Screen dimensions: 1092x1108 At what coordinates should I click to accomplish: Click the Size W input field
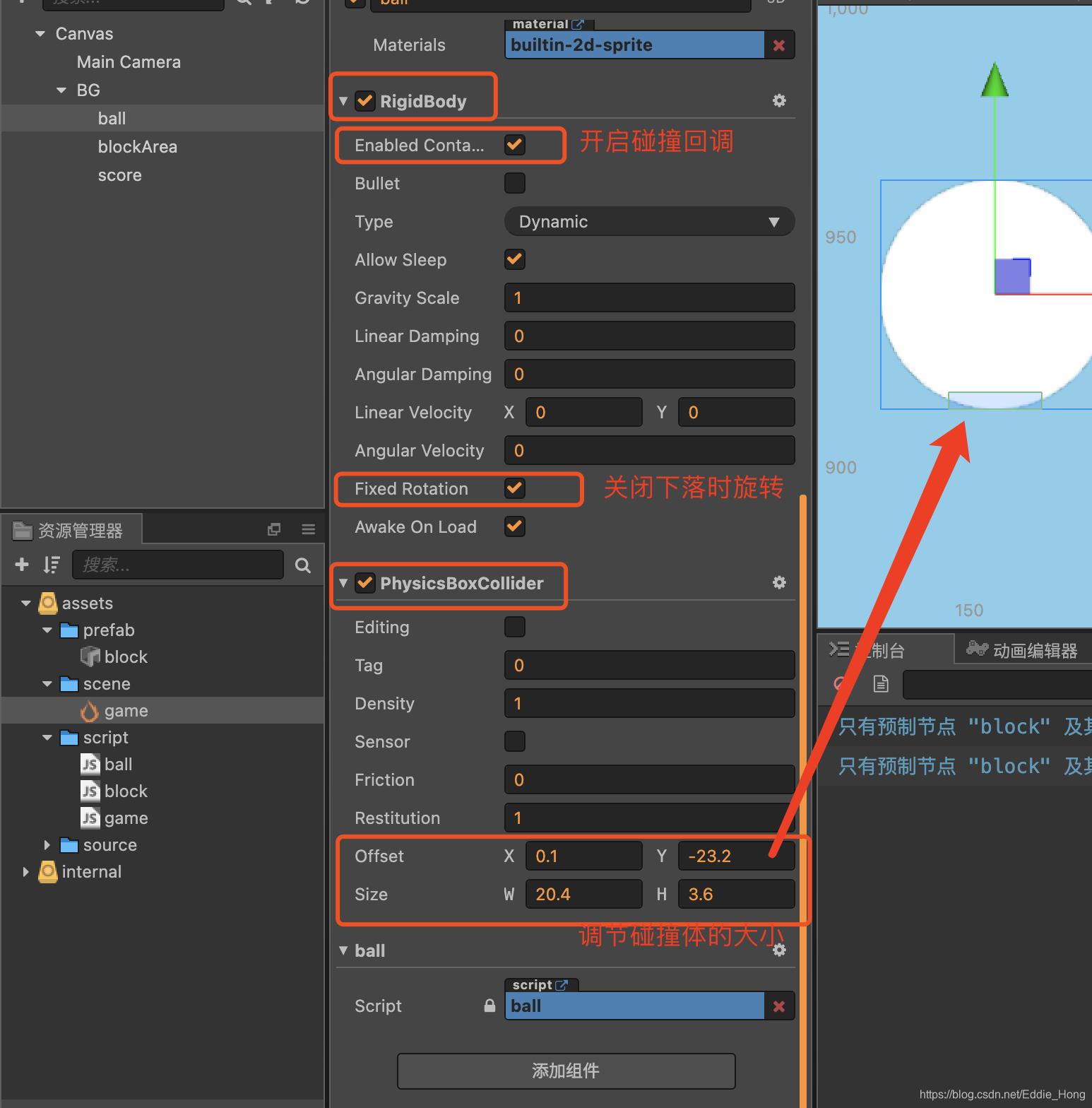click(x=583, y=894)
